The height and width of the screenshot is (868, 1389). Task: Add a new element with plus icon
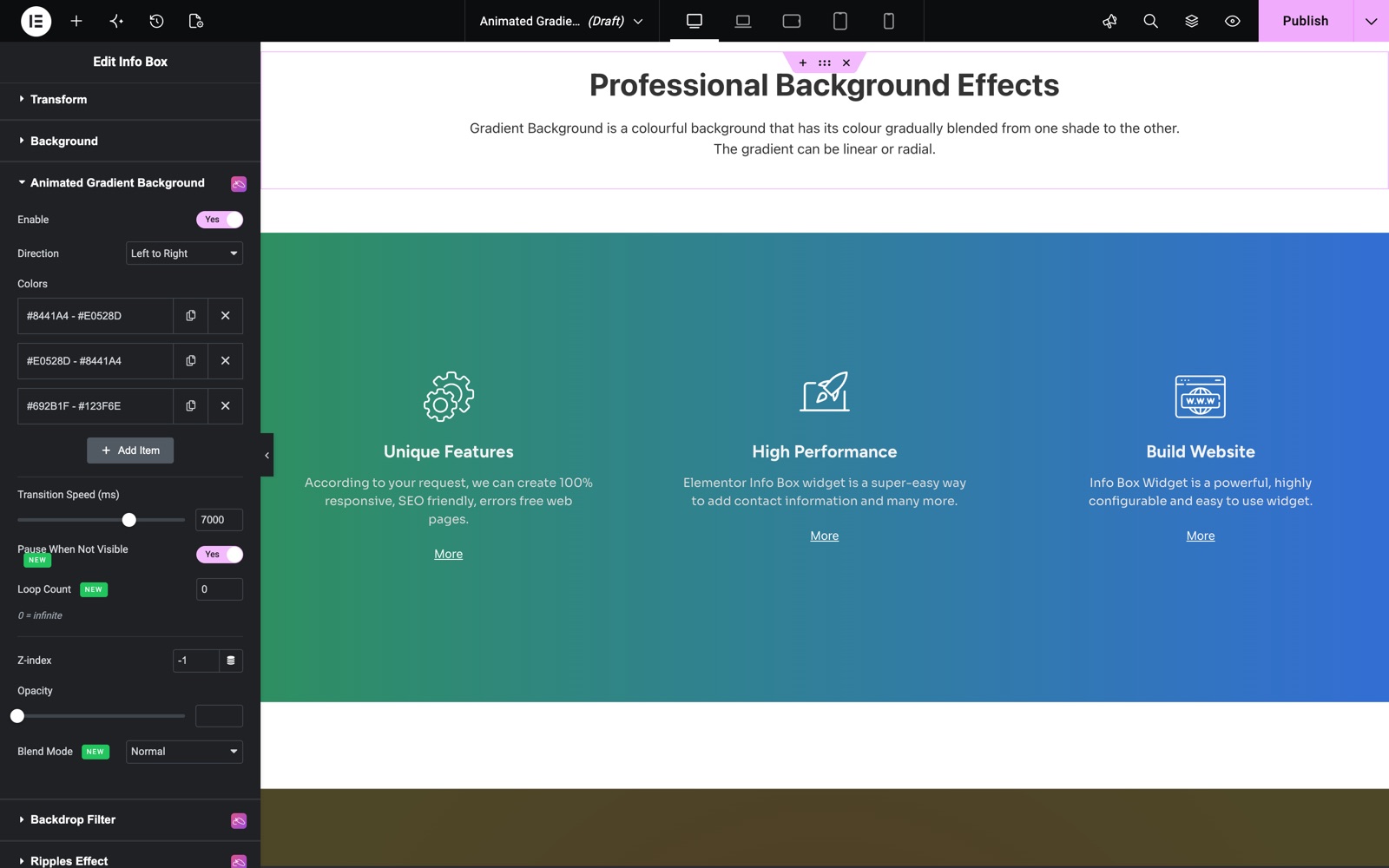point(76,21)
